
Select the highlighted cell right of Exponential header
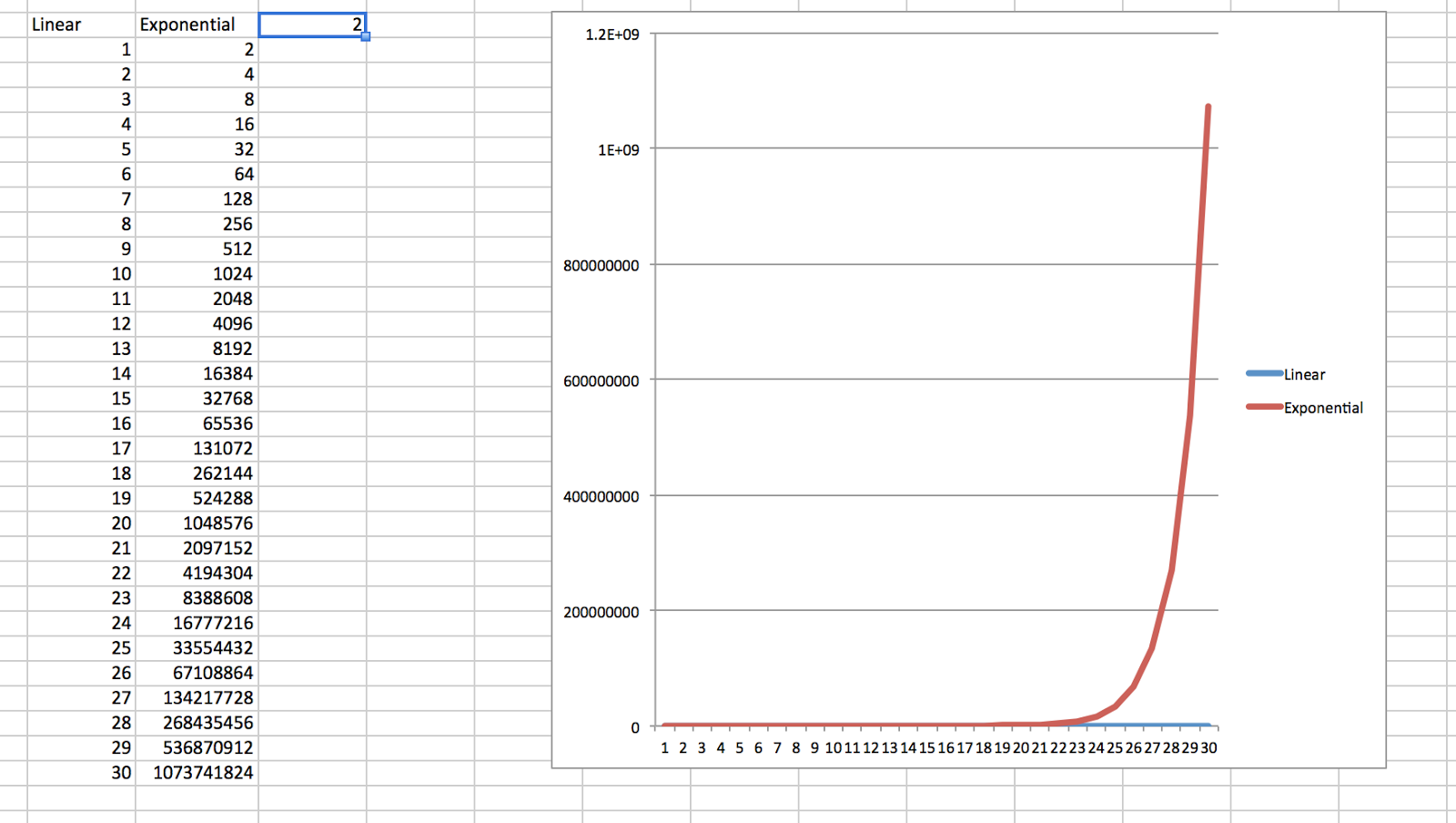(x=312, y=25)
